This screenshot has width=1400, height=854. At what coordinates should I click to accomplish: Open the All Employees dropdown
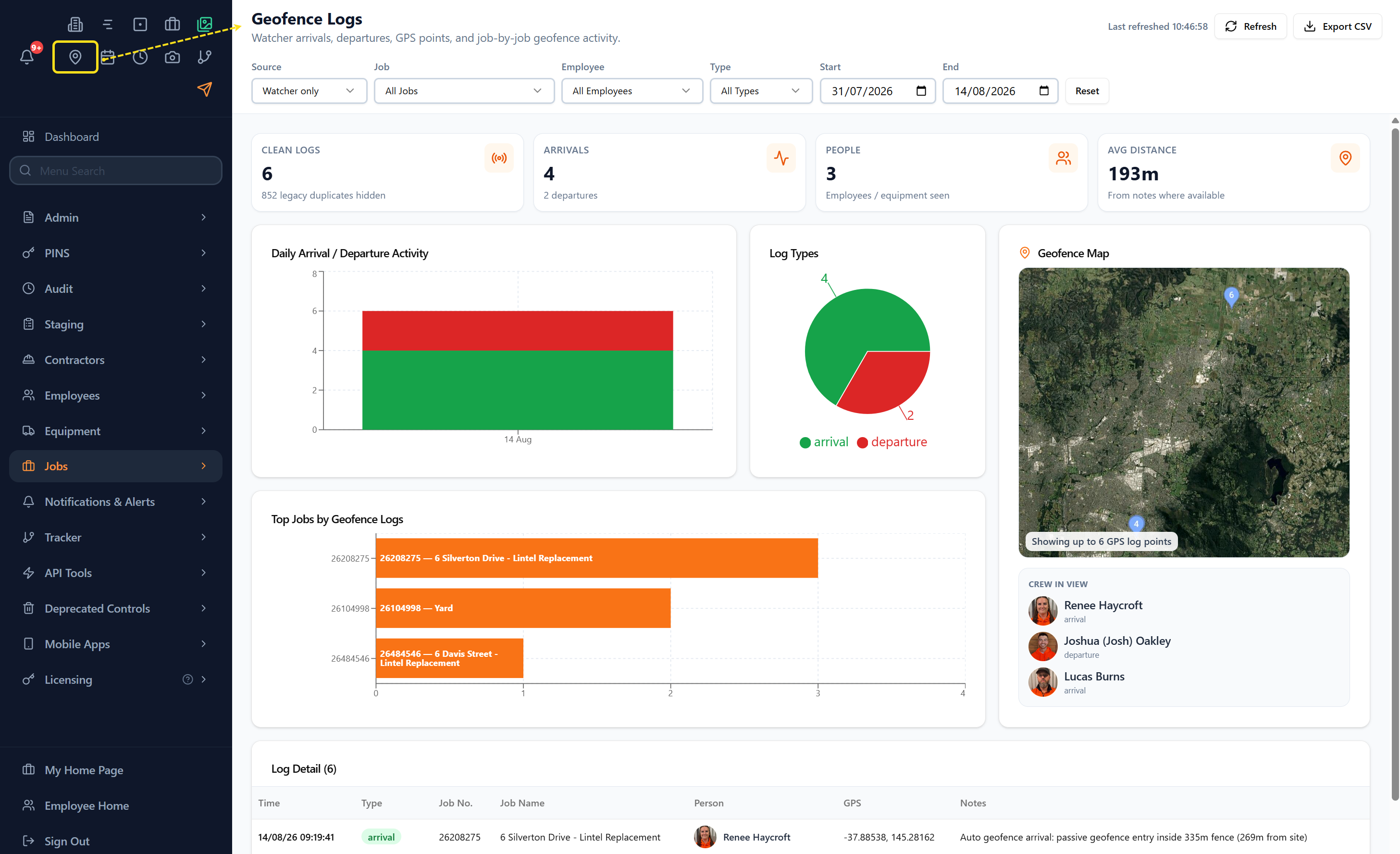[x=632, y=91]
